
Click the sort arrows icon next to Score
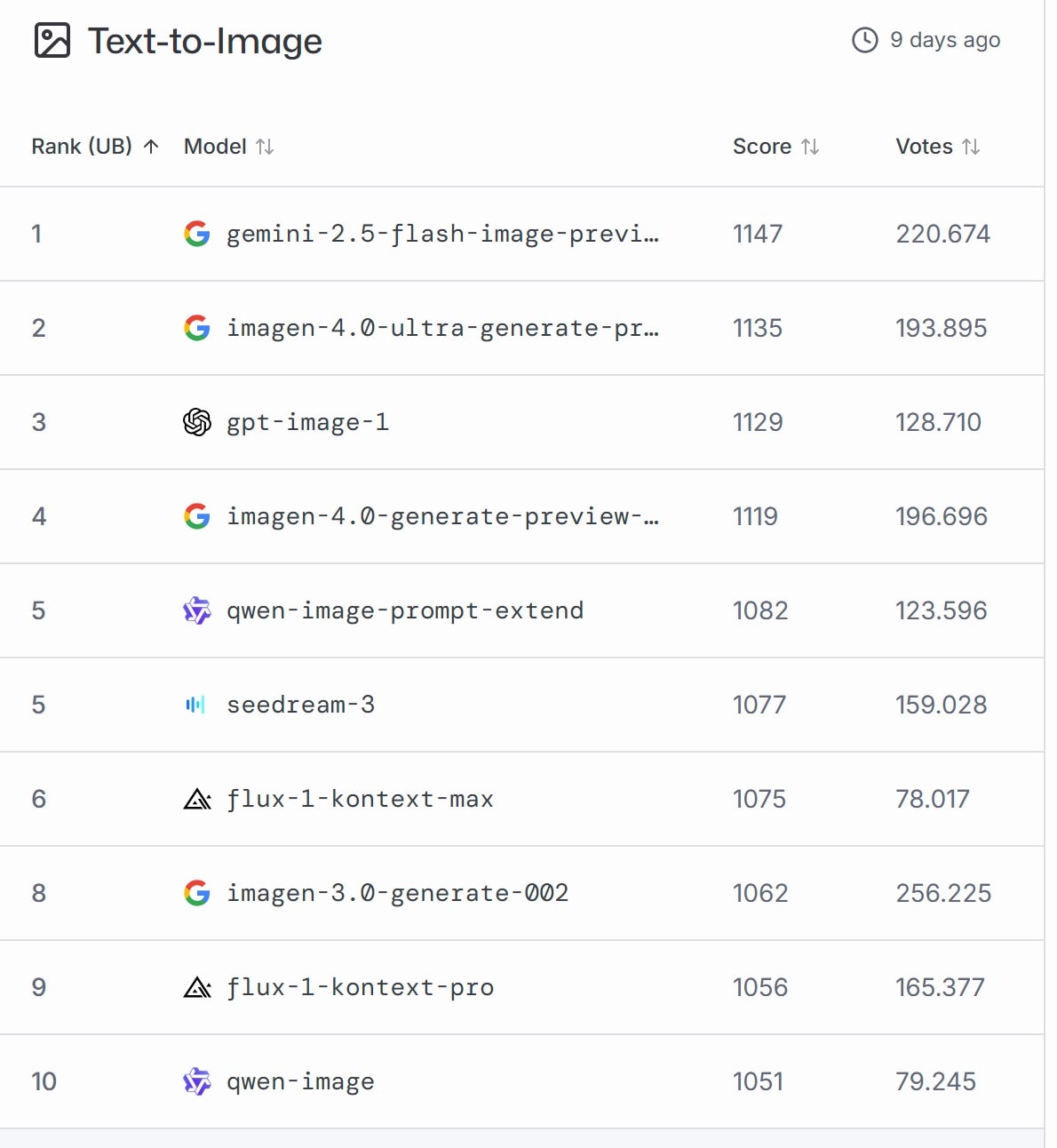pos(810,147)
